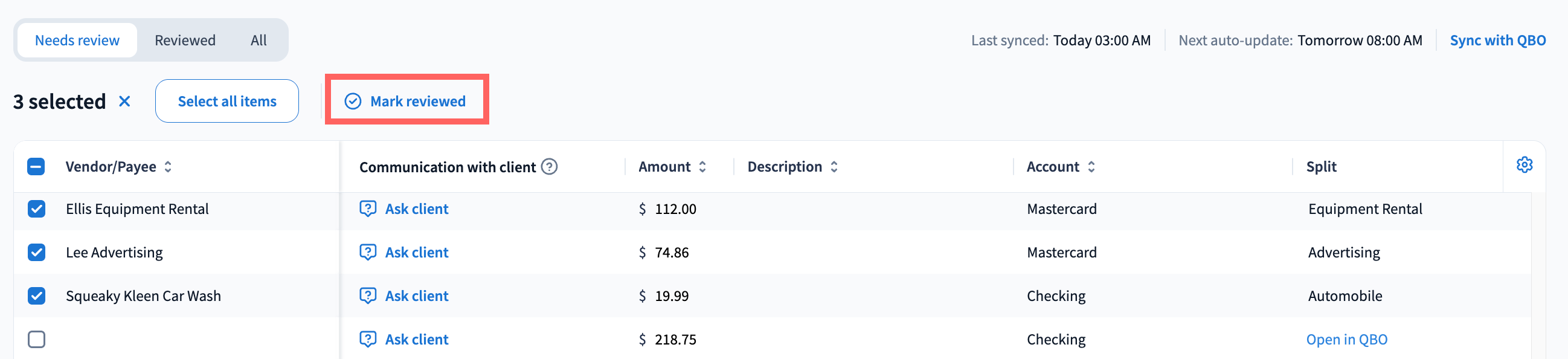1568x359 pixels.
Task: Sort by the Amount column arrows
Action: click(702, 166)
